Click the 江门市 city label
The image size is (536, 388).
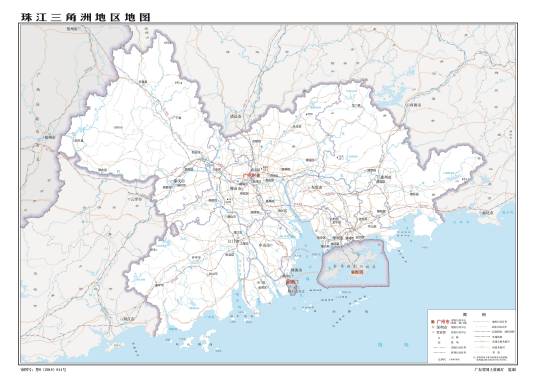[x=234, y=241]
